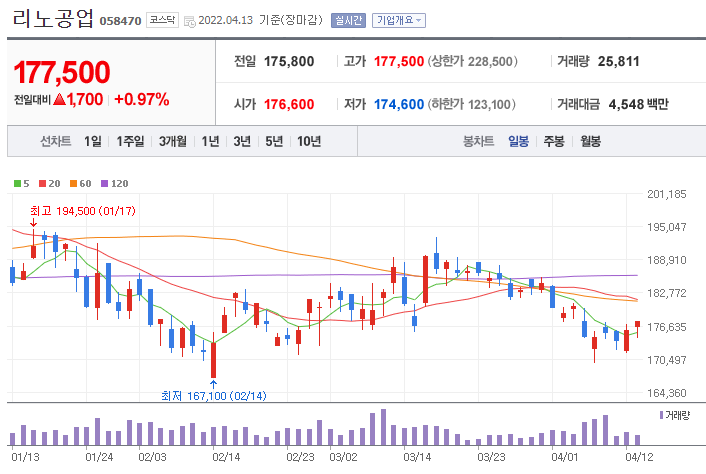
Task: Click the 01/13 date axis label
Action: tap(25, 457)
